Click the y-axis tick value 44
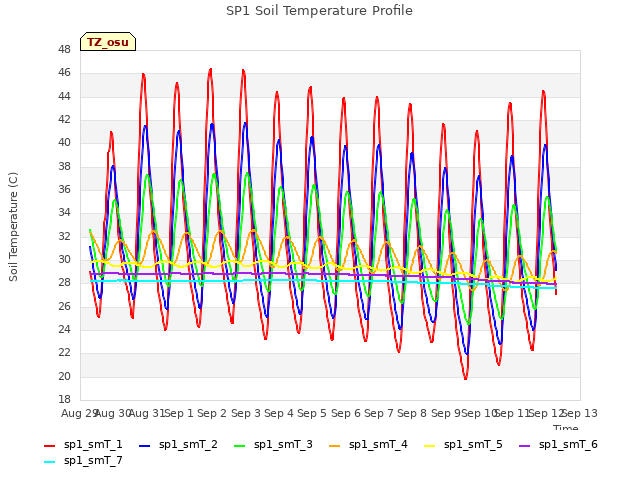640x480 pixels. tap(64, 96)
